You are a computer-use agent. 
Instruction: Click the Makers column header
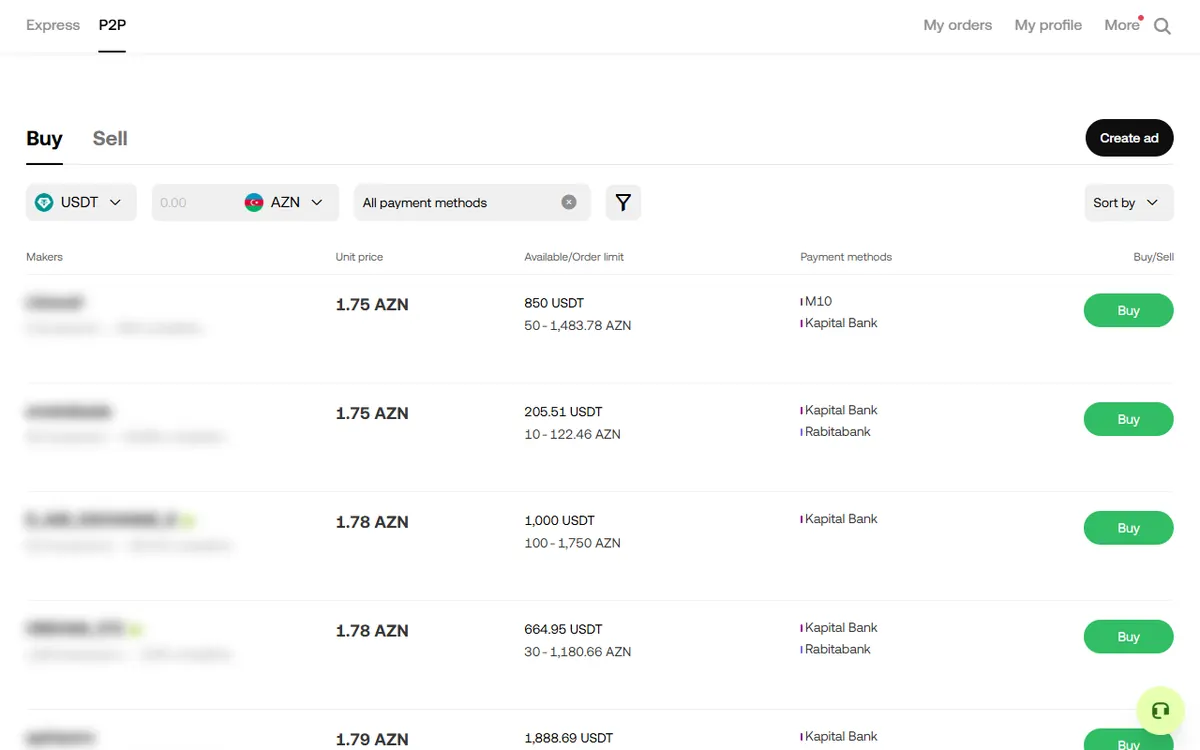coord(44,257)
